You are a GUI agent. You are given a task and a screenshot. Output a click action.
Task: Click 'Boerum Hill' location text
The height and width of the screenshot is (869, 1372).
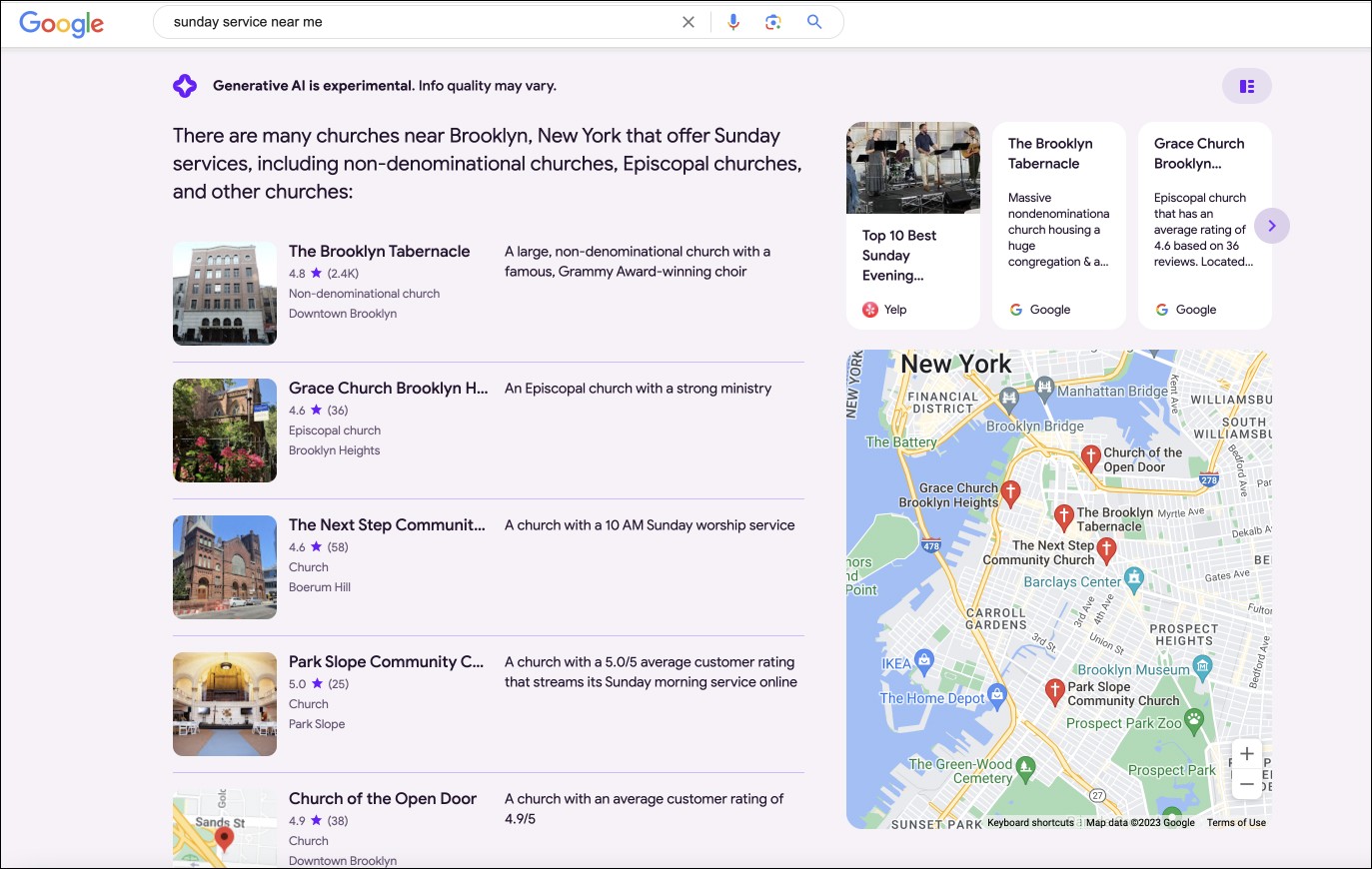[320, 587]
